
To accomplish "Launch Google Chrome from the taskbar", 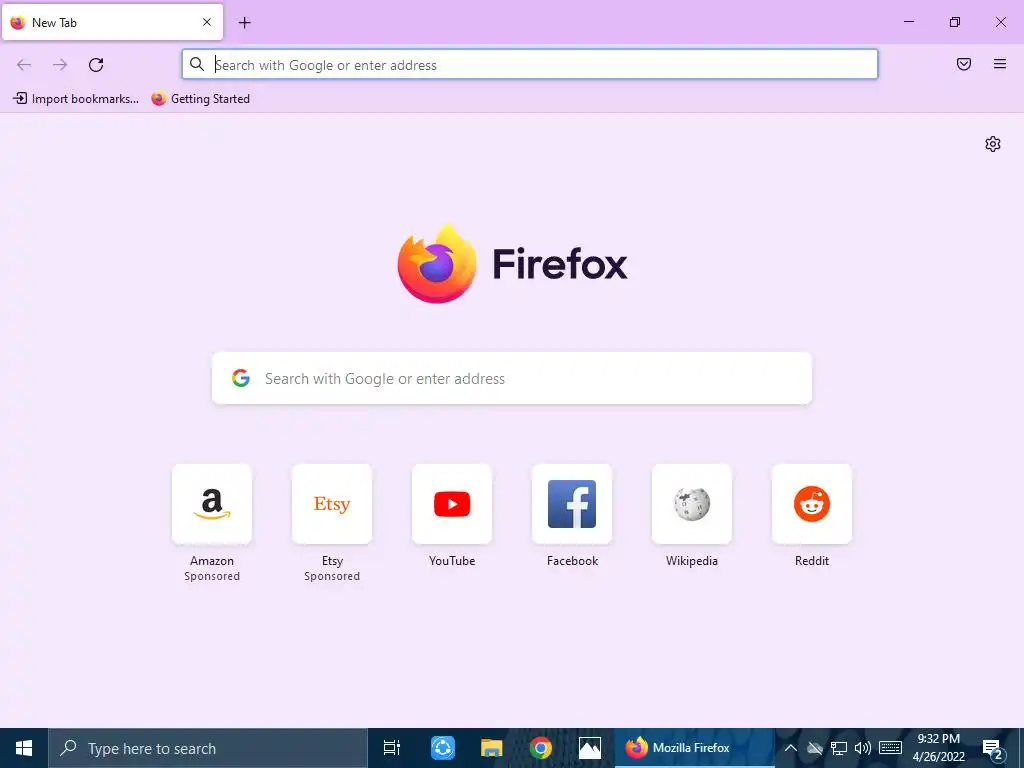I will 541,748.
